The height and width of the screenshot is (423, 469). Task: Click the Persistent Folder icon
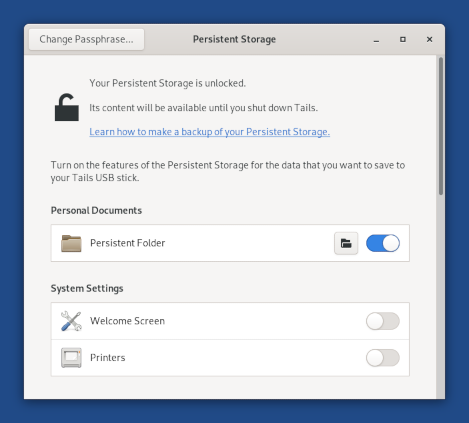click(x=71, y=243)
